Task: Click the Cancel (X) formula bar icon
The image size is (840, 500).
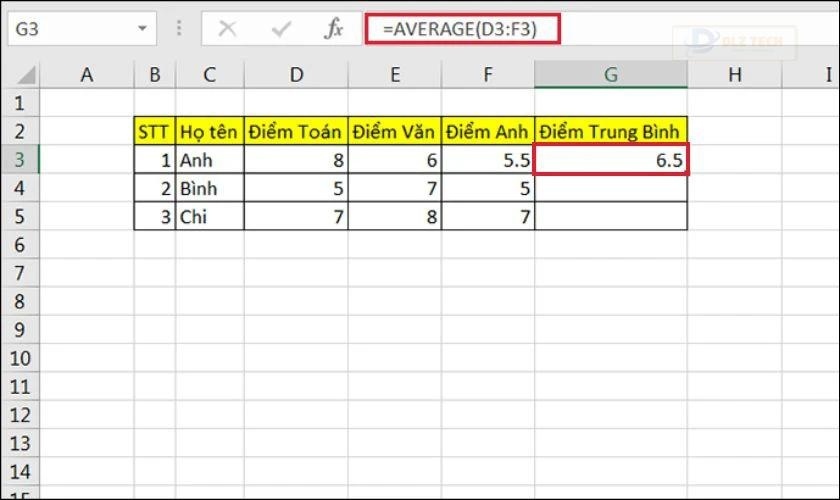Action: click(227, 29)
